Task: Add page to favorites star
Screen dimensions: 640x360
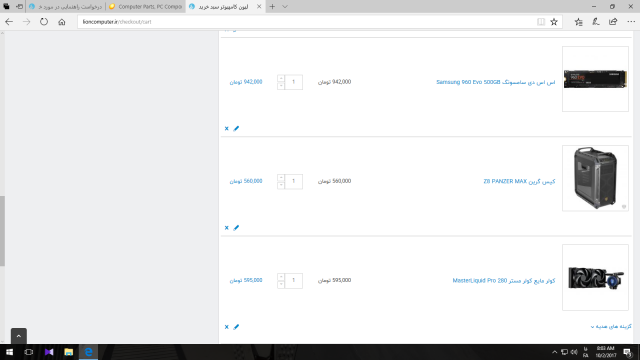Action: point(554,22)
